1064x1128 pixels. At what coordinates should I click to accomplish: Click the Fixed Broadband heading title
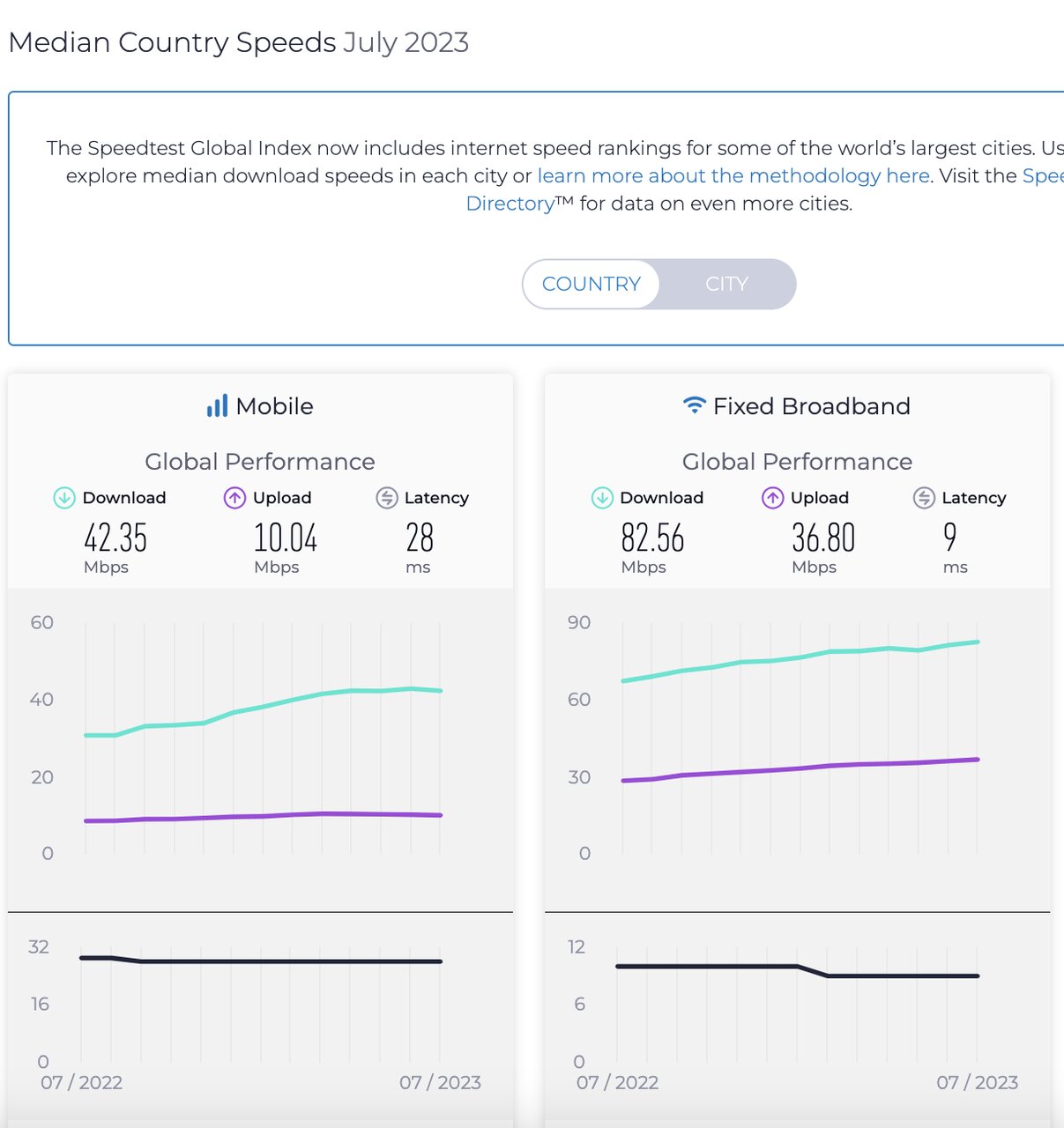(x=811, y=406)
